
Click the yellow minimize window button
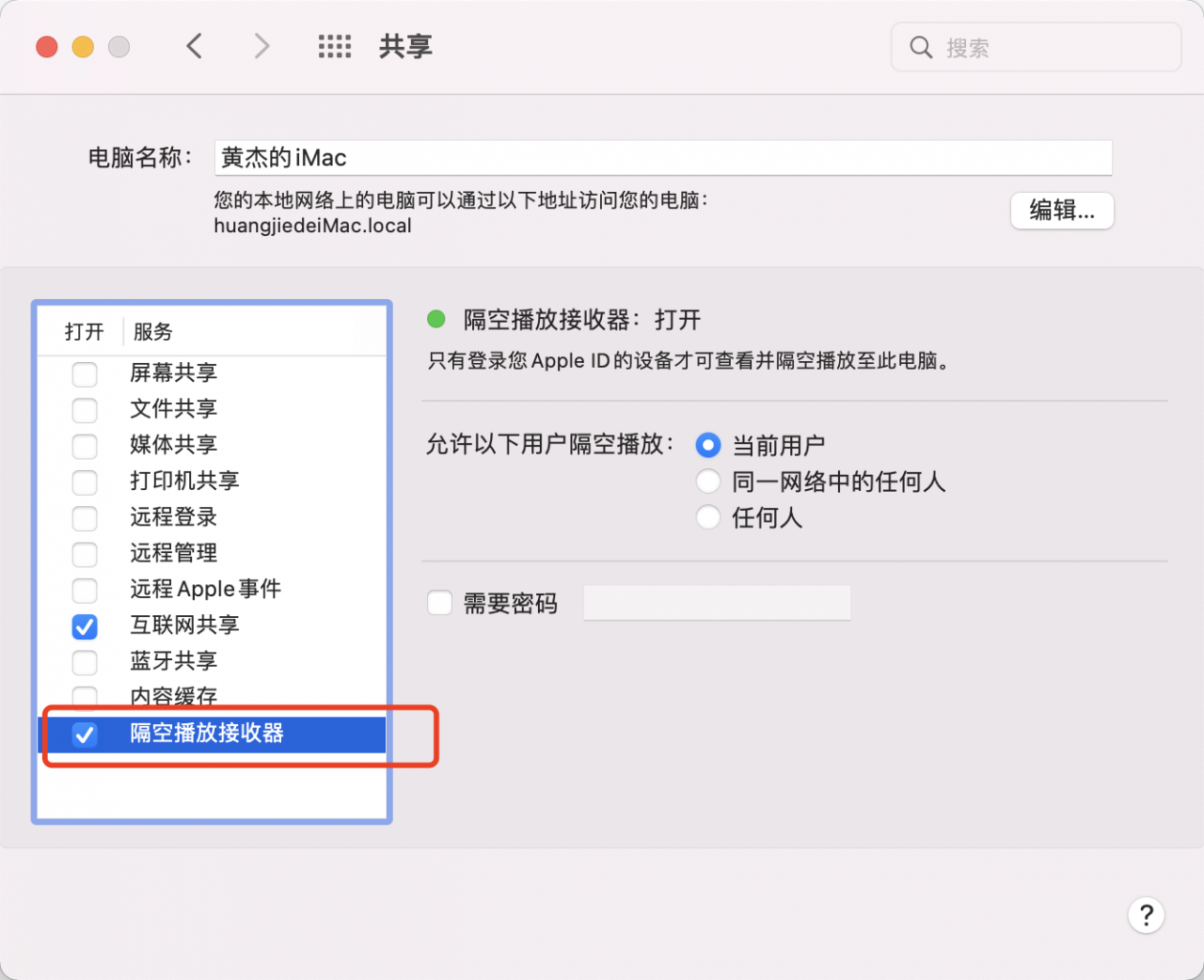tap(83, 47)
